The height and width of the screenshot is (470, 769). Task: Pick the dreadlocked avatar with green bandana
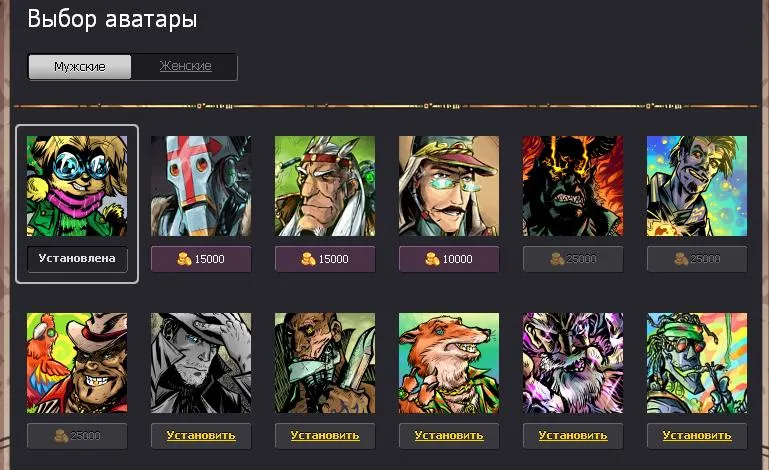[697, 363]
